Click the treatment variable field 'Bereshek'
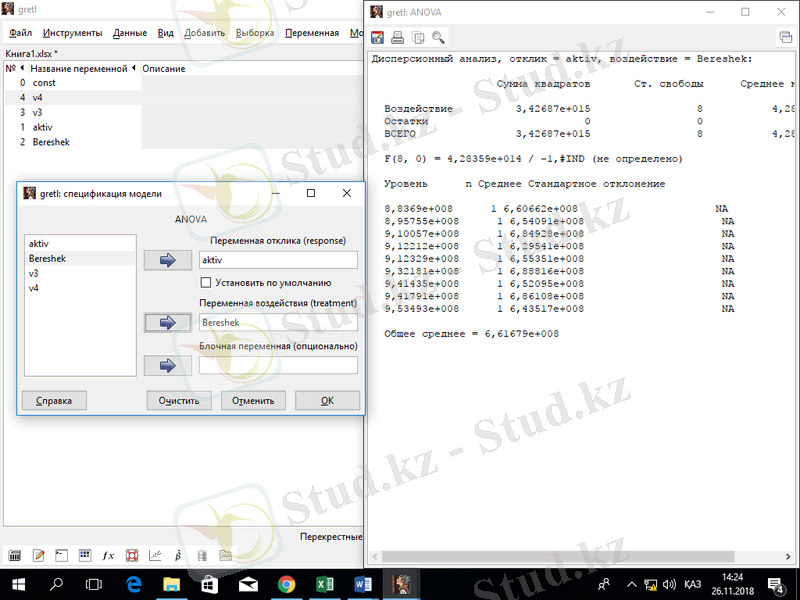The image size is (800, 600). [278, 322]
